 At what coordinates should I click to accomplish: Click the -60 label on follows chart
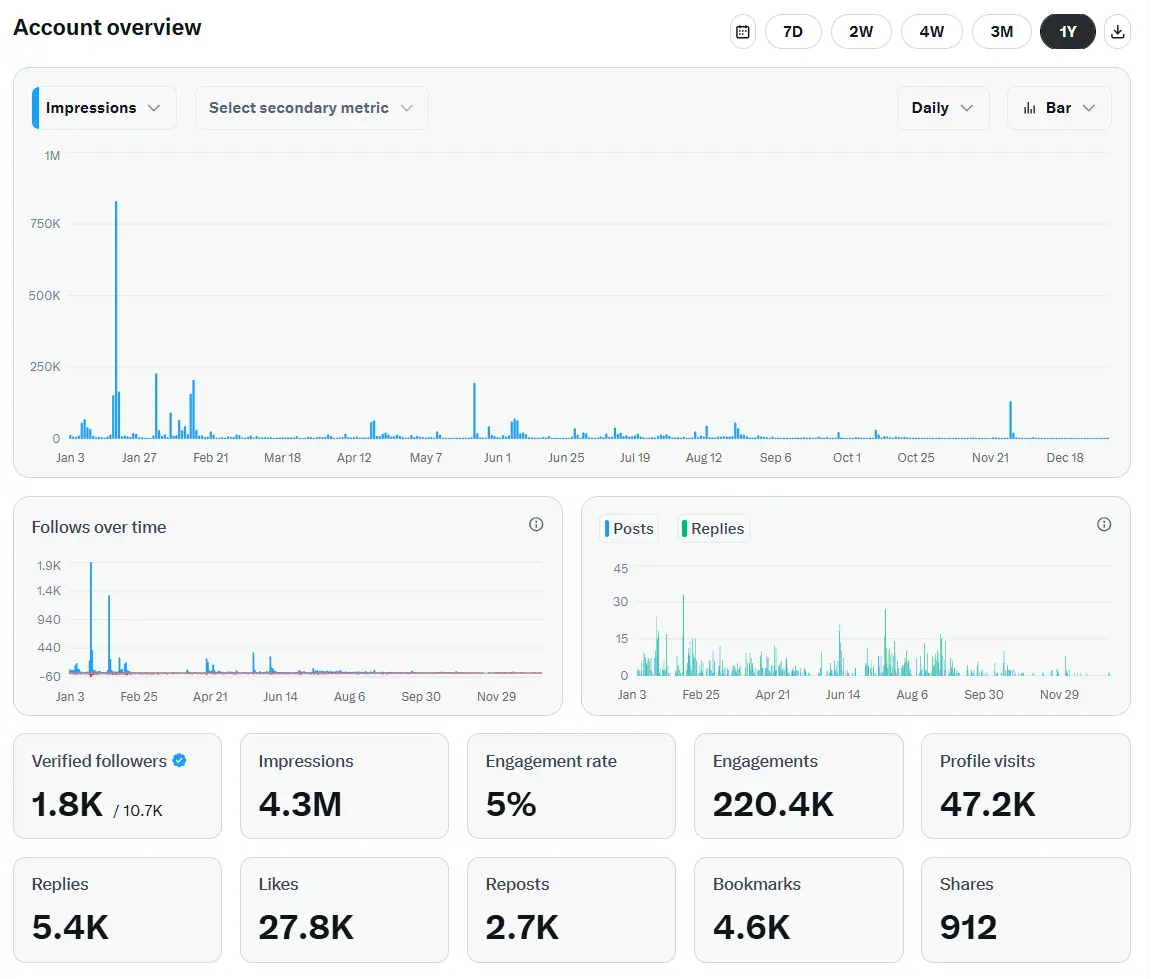[50, 677]
